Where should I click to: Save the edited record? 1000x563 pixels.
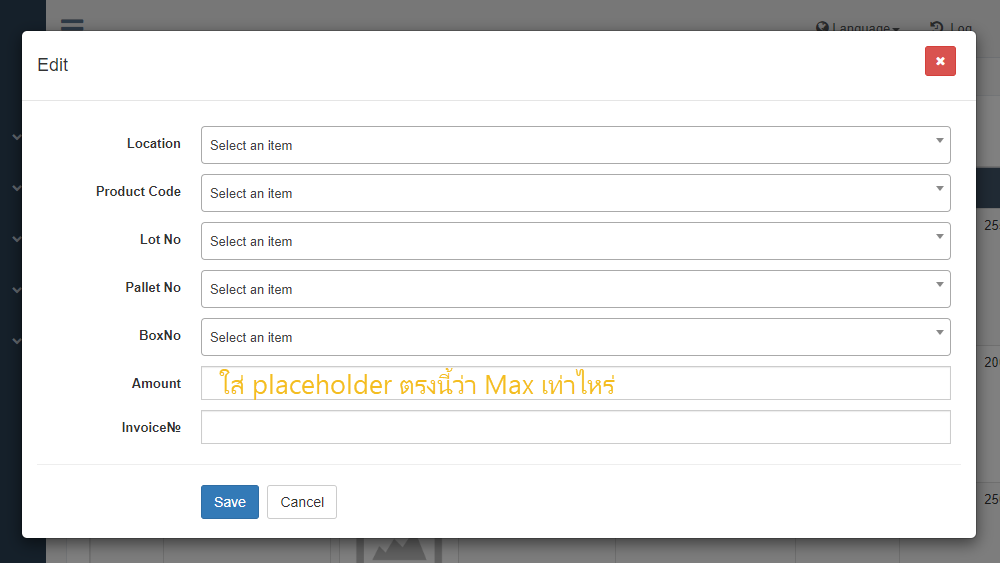pos(230,502)
